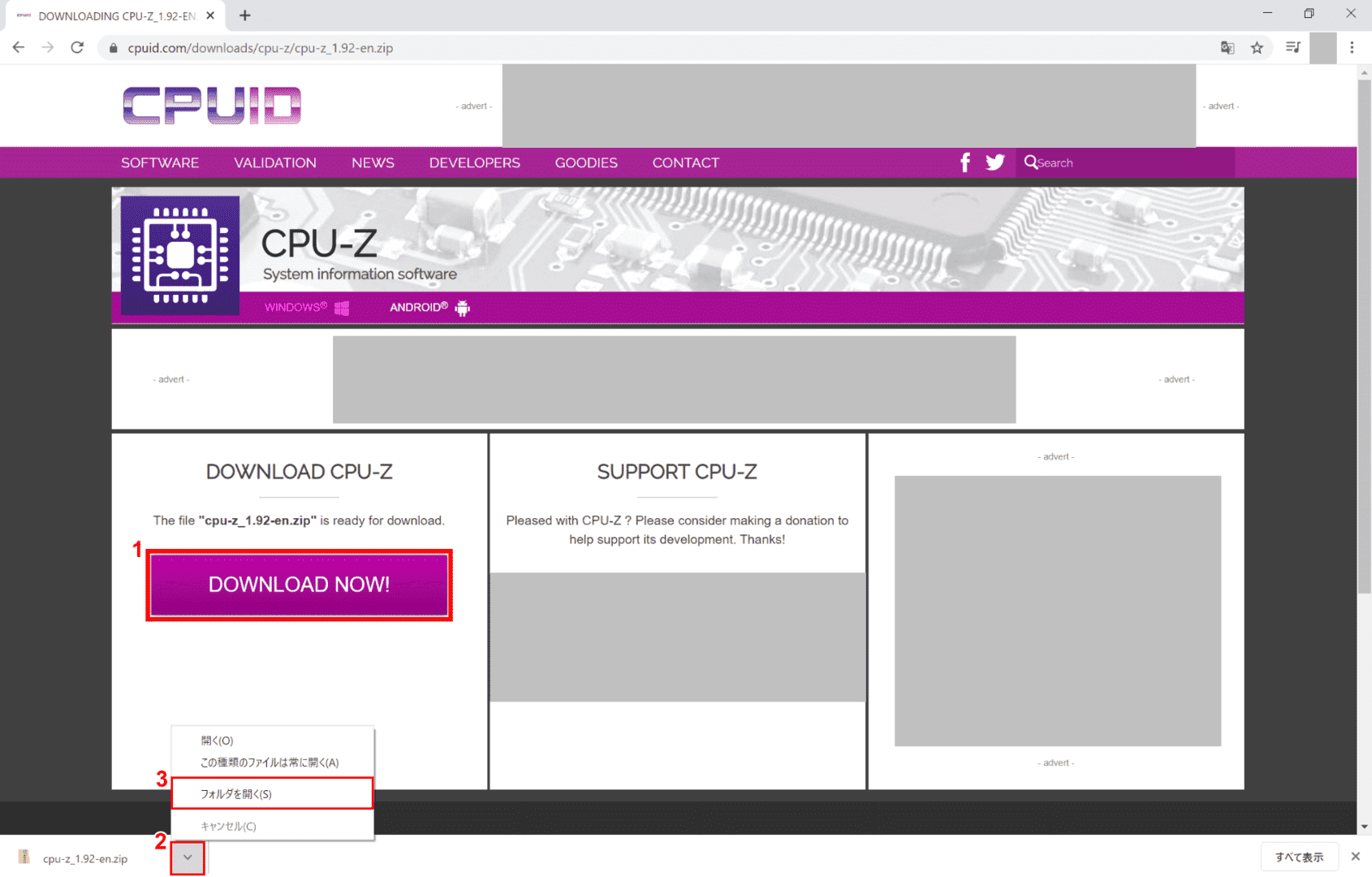Open the SOFTWARE menu
Image resolution: width=1372 pixels, height=877 pixels.
point(160,162)
